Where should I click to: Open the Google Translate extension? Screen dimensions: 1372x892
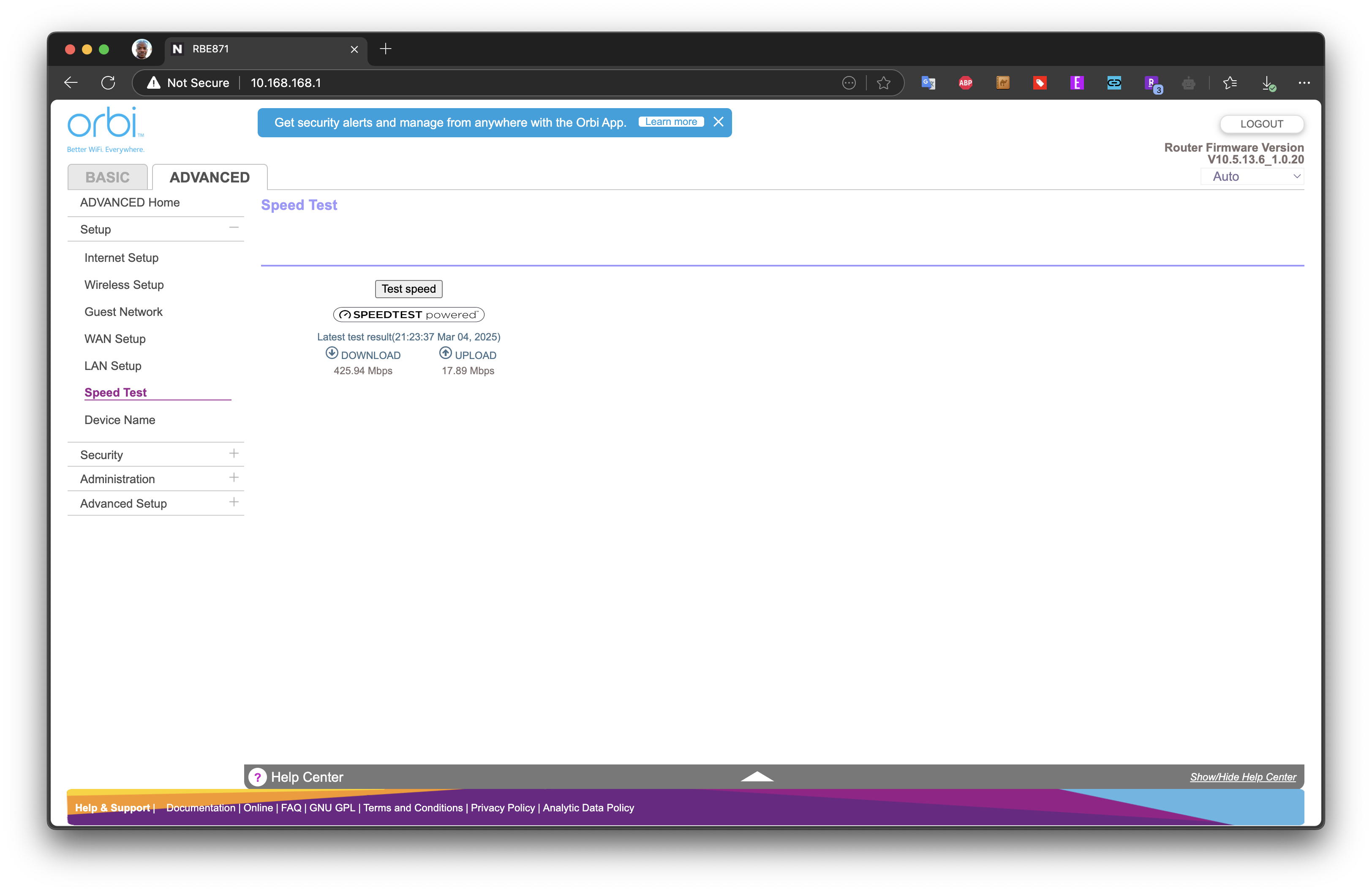(928, 83)
